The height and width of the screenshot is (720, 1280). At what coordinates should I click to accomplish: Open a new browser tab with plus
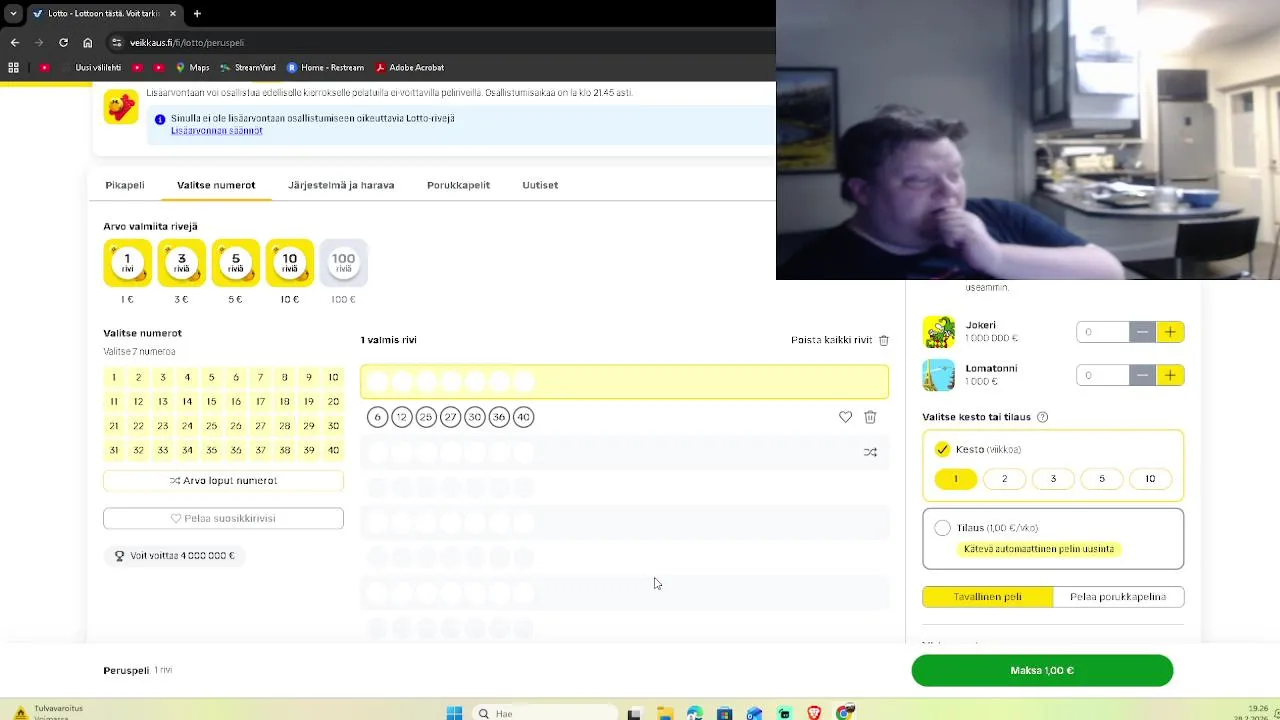click(197, 14)
